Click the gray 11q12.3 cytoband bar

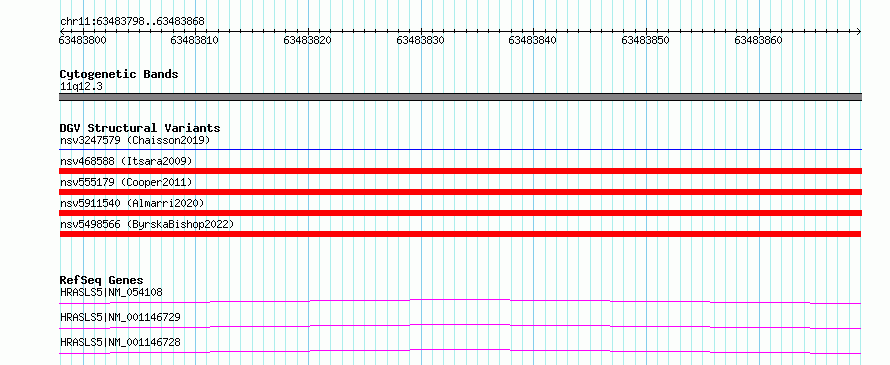click(x=460, y=97)
